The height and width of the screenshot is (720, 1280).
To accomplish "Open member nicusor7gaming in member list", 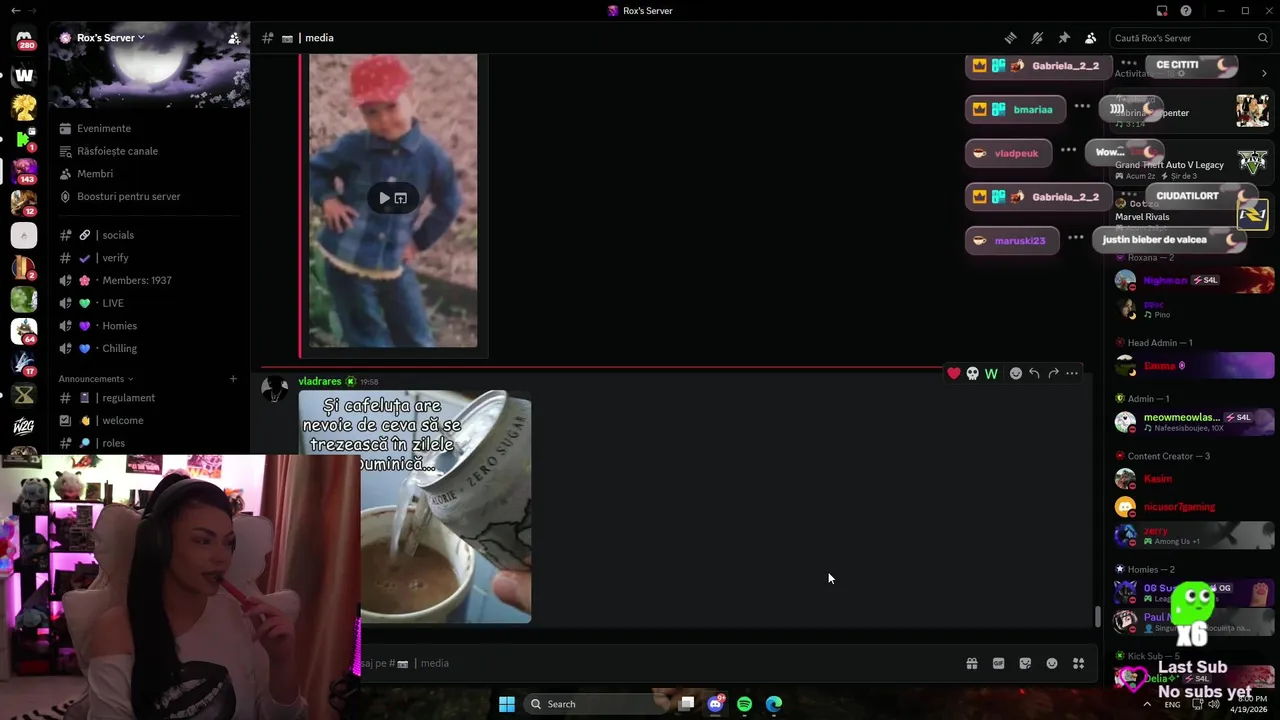I will (x=1194, y=507).
